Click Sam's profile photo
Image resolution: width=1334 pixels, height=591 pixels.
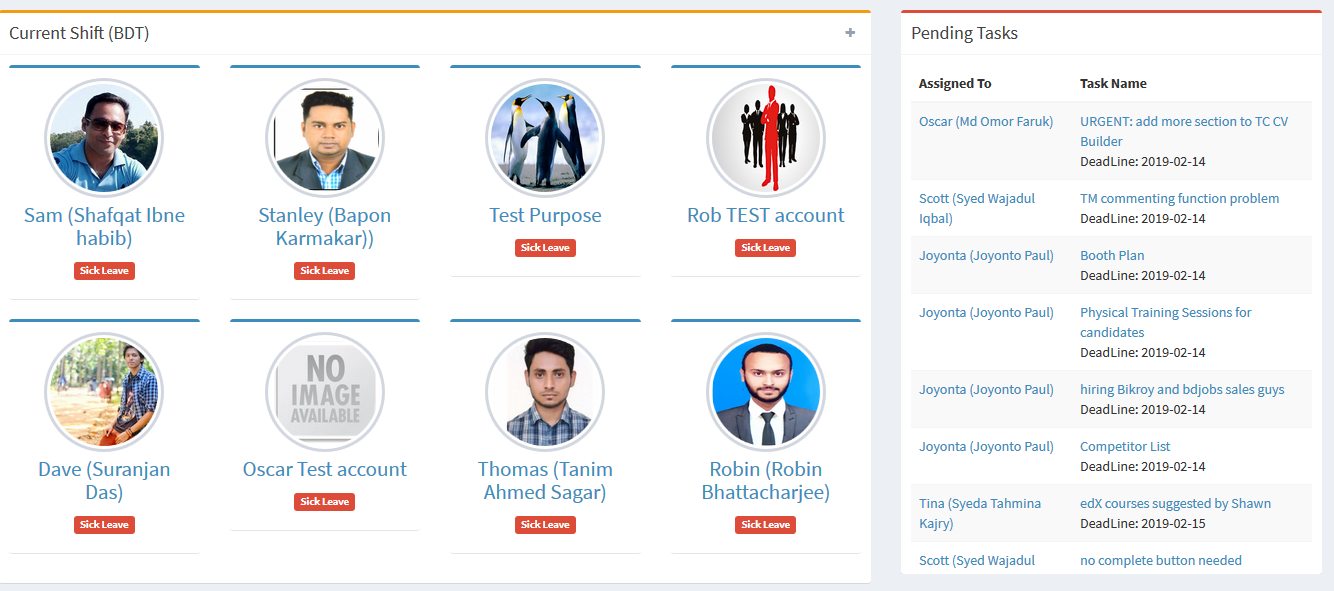[x=104, y=138]
